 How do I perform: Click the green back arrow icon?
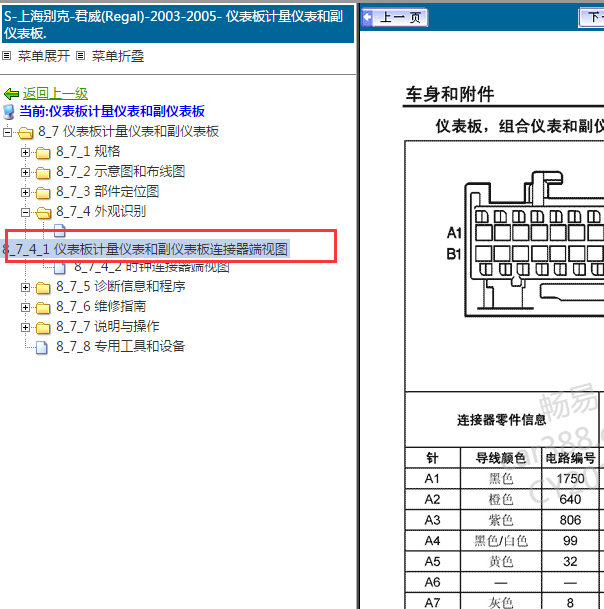(x=11, y=94)
